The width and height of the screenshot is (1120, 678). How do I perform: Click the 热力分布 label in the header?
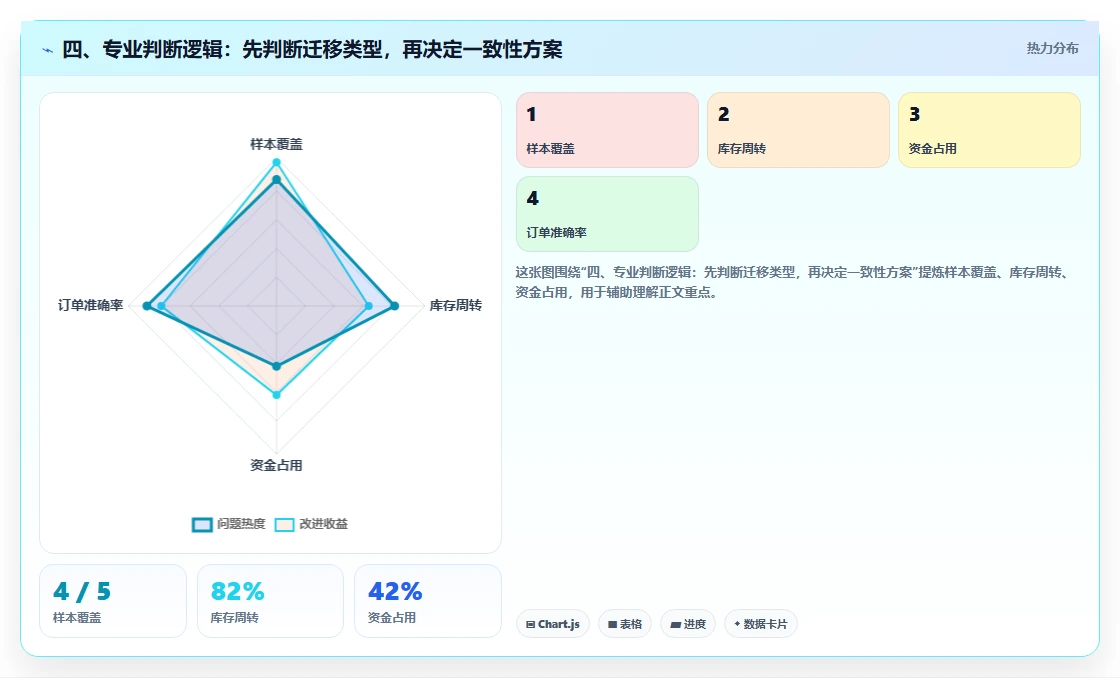coord(1052,49)
